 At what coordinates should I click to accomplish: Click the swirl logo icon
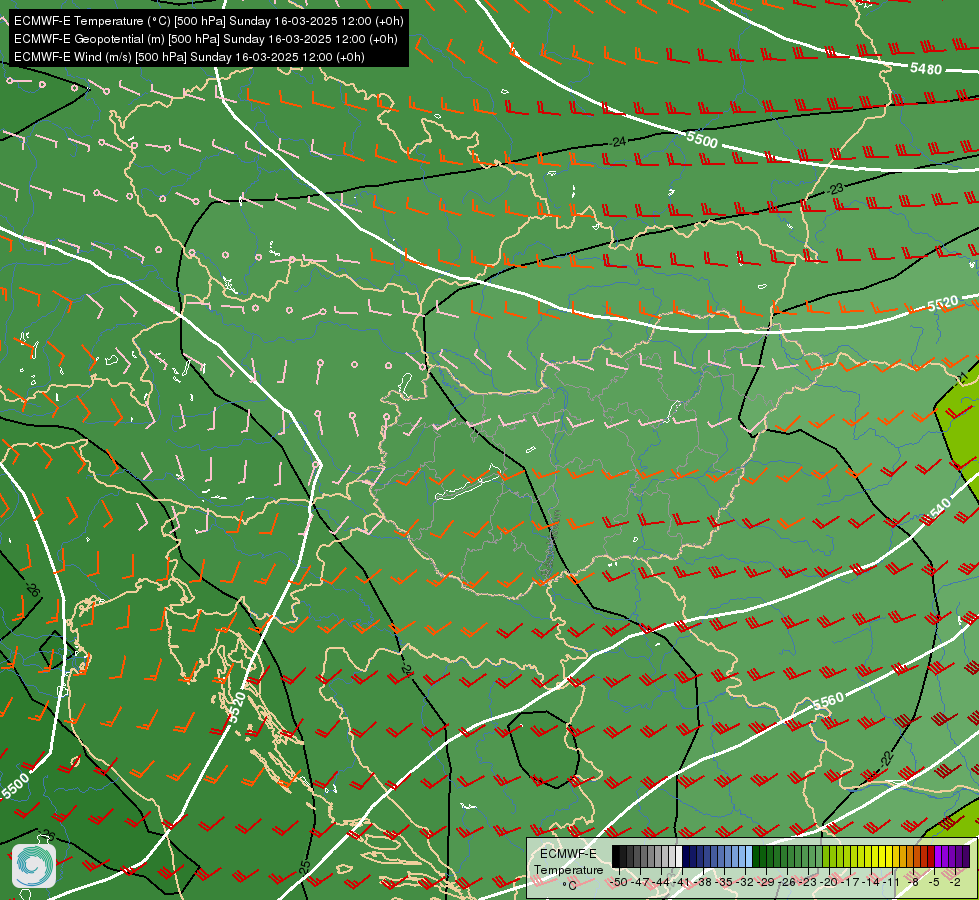[34, 866]
